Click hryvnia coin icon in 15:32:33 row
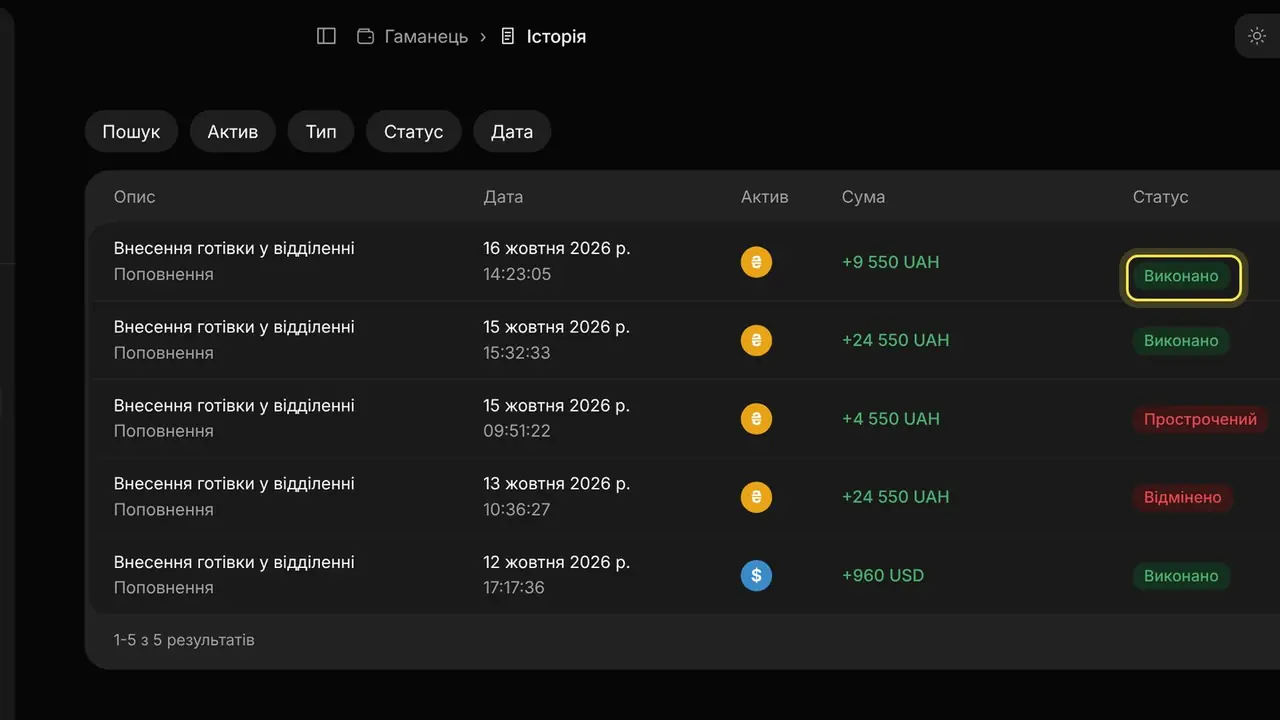This screenshot has width=1280, height=720. [756, 340]
